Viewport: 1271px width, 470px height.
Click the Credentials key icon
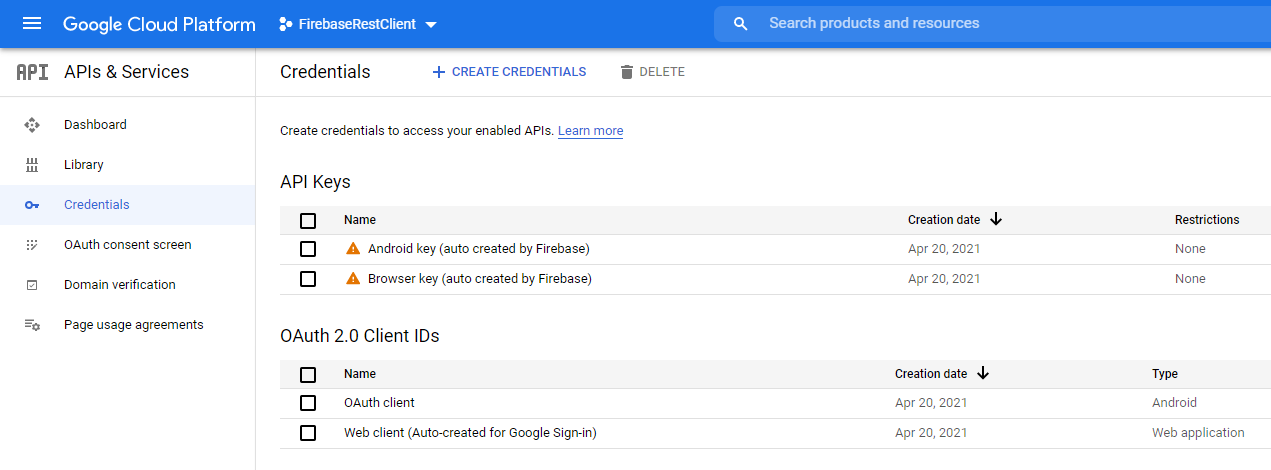[32, 205]
